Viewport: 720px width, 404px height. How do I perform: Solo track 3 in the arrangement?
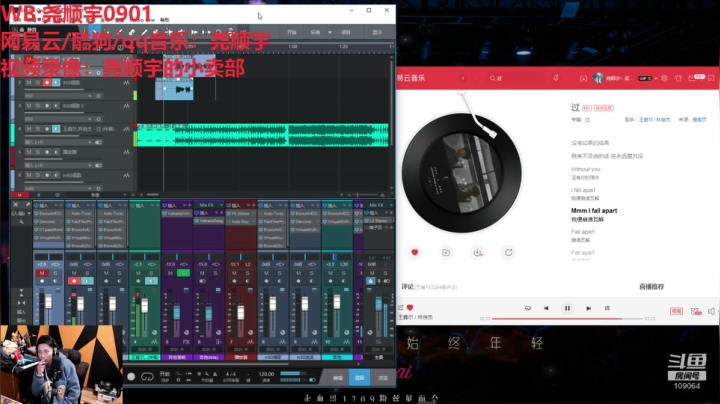point(37,106)
